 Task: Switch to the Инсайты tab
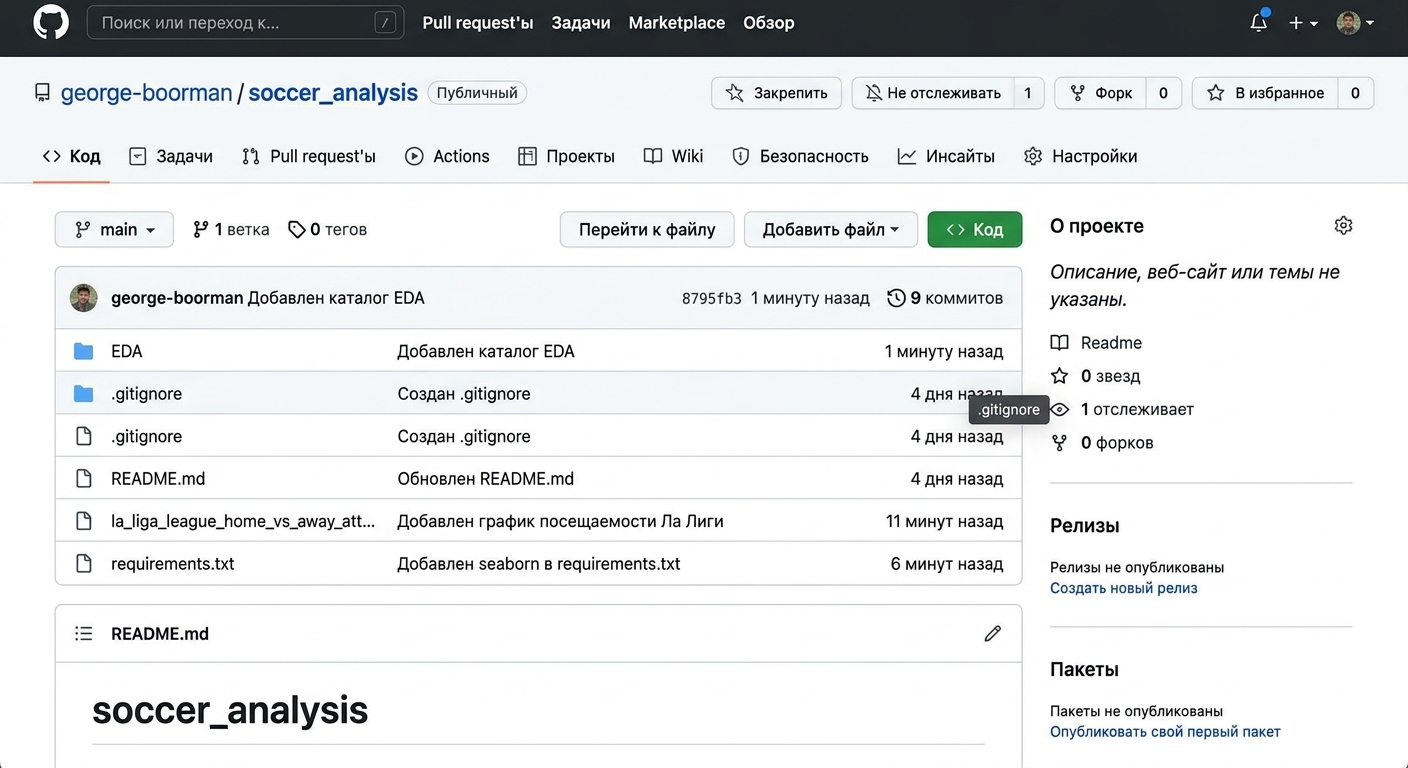(946, 156)
